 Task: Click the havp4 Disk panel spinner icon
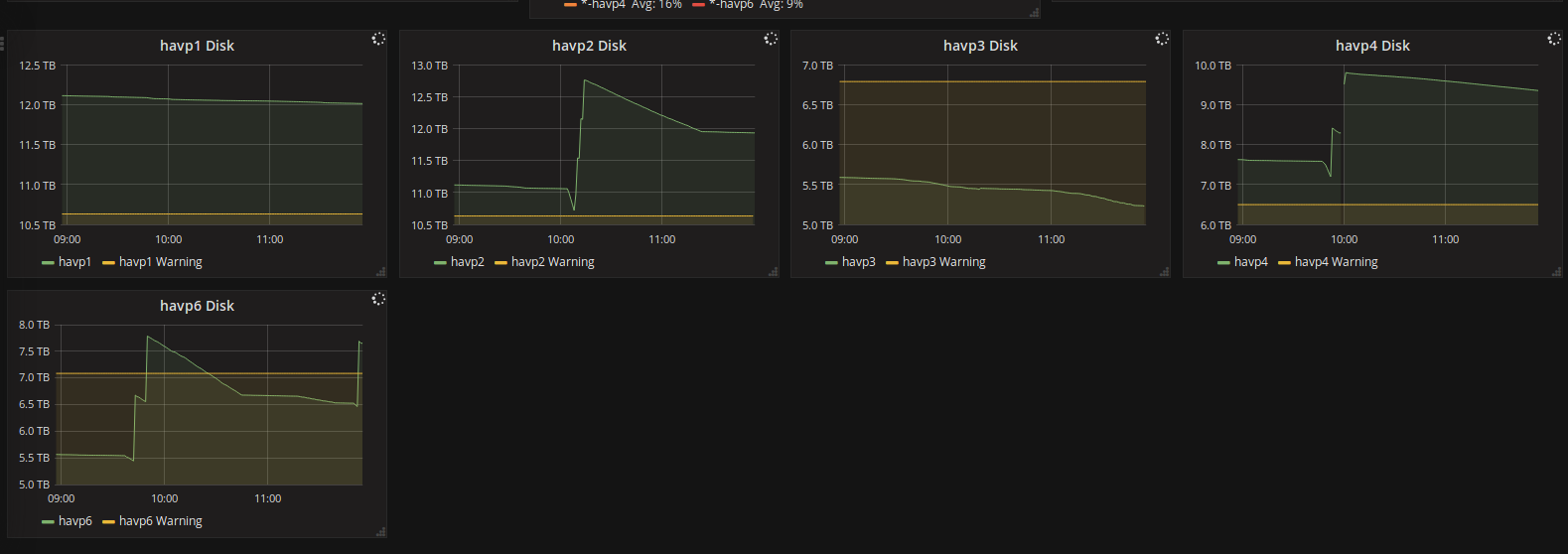pyautogui.click(x=1554, y=39)
